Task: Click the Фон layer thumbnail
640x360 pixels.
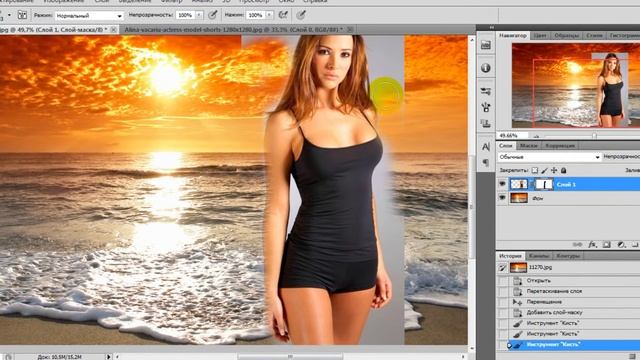Action: click(x=519, y=198)
